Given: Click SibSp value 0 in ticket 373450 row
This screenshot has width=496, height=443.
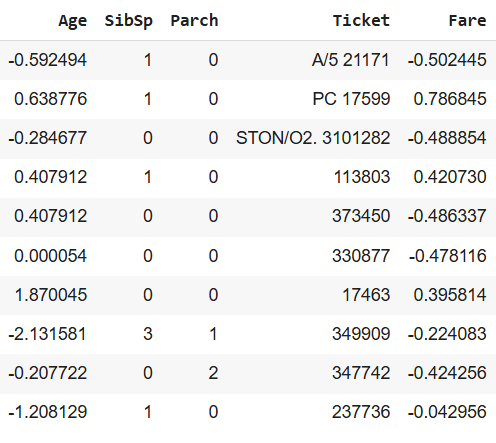Looking at the screenshot, I should [x=148, y=216].
